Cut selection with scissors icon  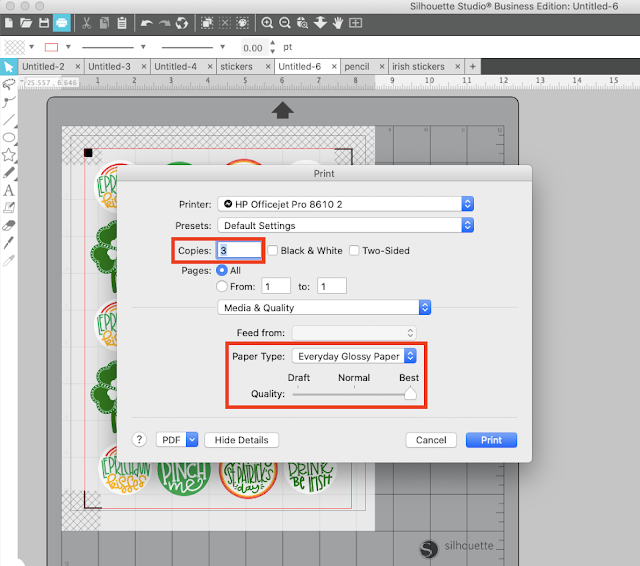pyautogui.click(x=86, y=23)
